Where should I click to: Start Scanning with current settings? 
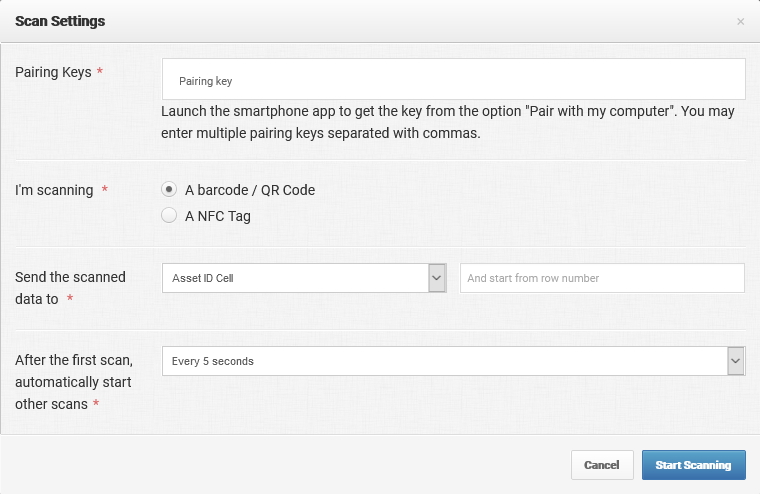tap(694, 465)
